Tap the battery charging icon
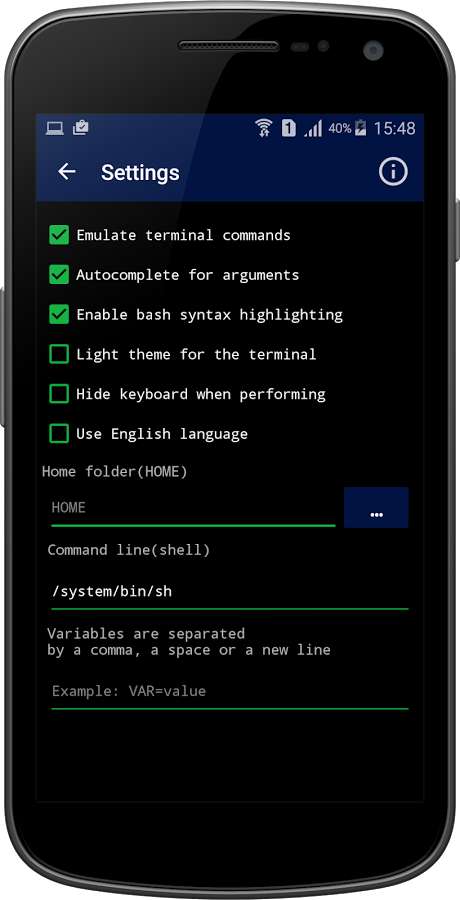The height and width of the screenshot is (900, 460). pos(360,127)
